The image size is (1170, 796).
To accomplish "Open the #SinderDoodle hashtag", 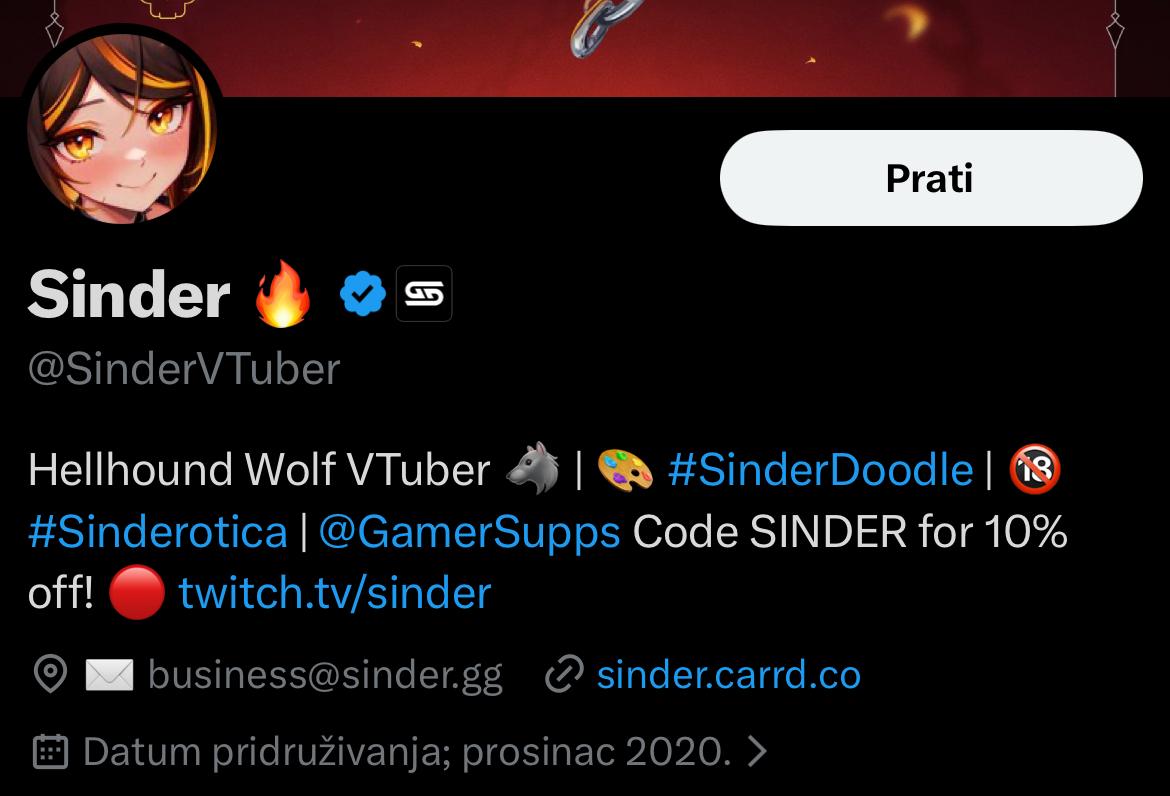I will tap(820, 470).
